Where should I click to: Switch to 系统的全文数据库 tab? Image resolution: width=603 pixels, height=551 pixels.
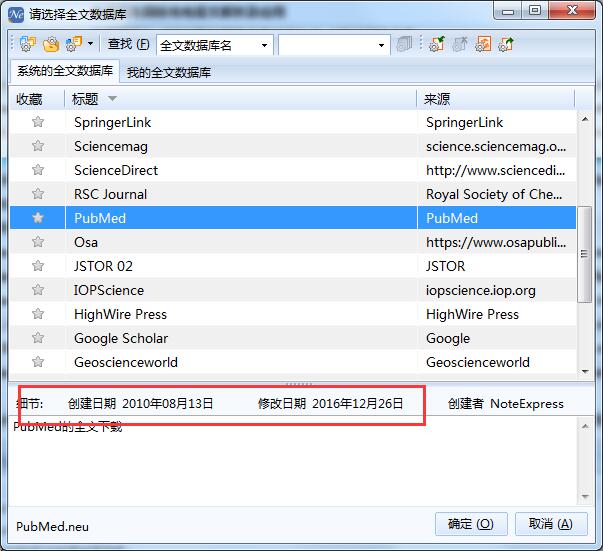65,71
